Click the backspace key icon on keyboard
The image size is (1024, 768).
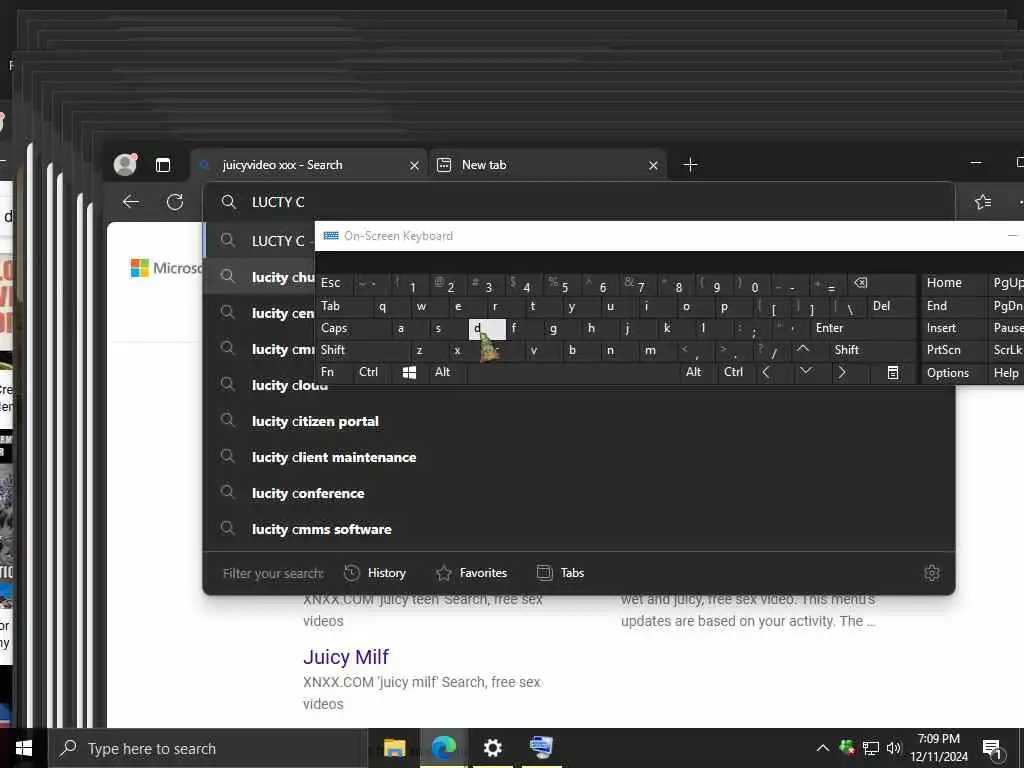point(881,283)
